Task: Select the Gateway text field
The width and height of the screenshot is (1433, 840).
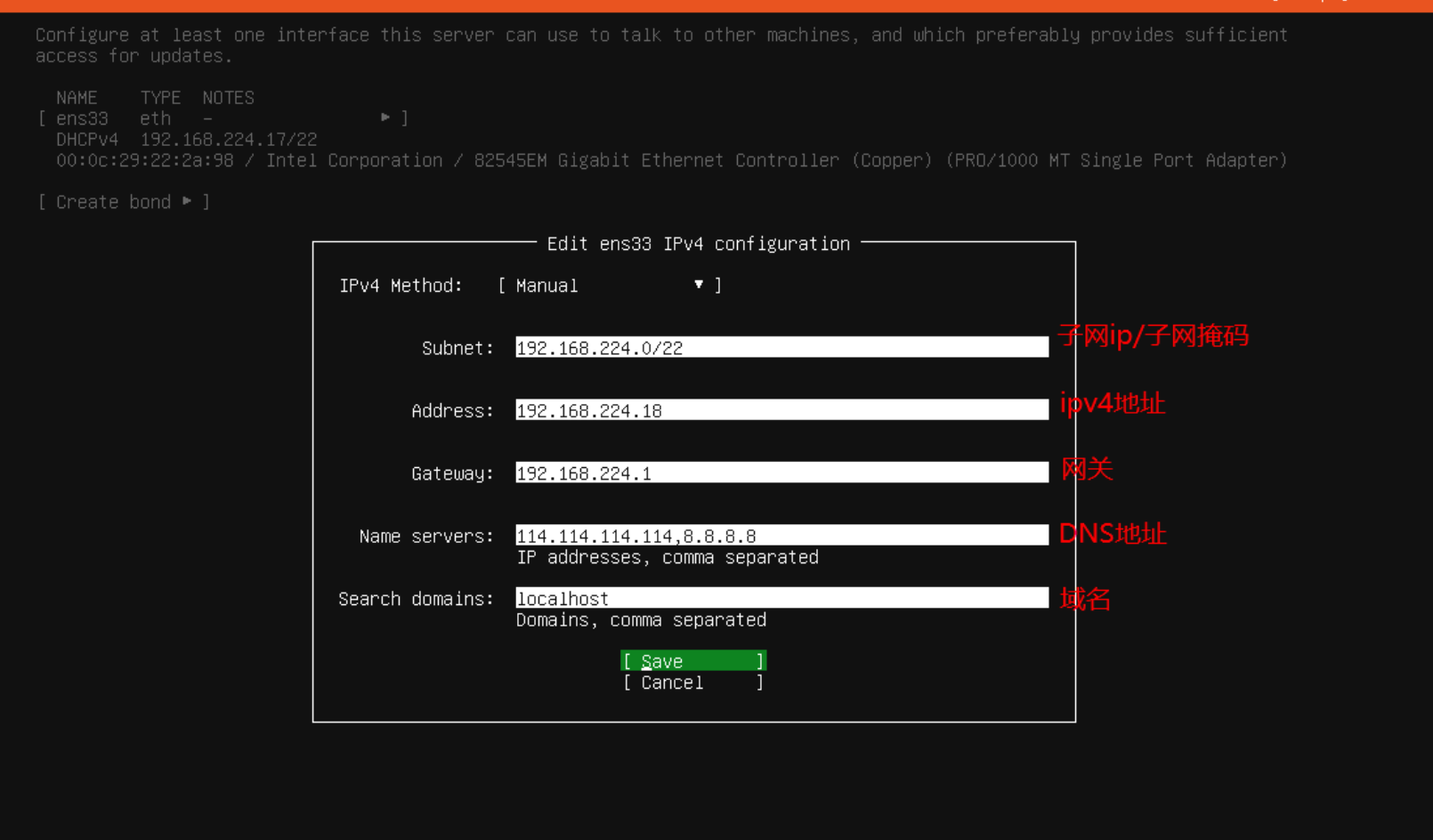Action: pyautogui.click(x=781, y=473)
